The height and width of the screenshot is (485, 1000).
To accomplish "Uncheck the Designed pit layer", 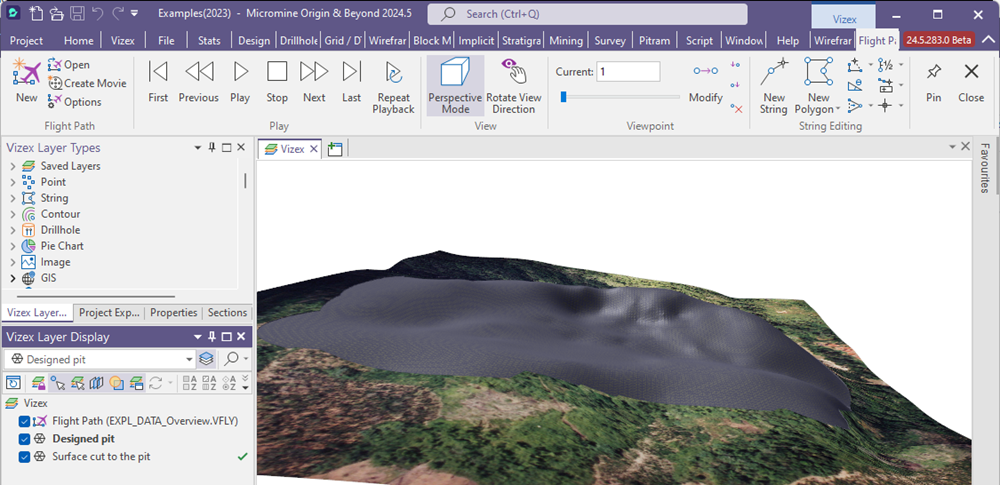I will (25, 439).
